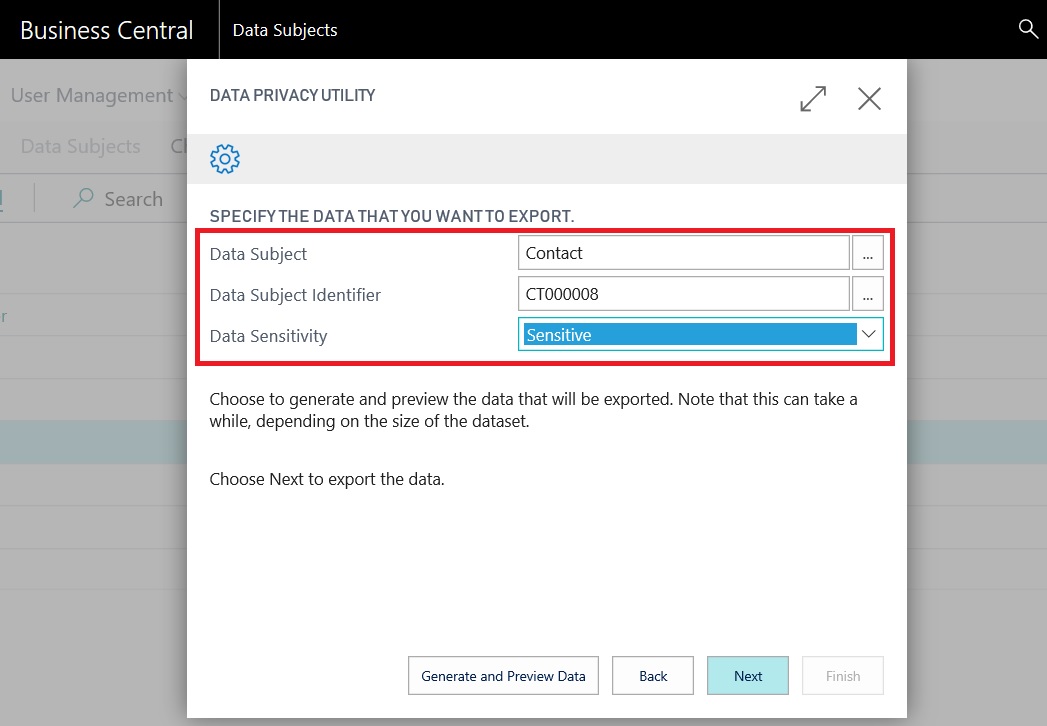Switch to the Data Subjects tab
The width and height of the screenshot is (1047, 726).
[80, 146]
